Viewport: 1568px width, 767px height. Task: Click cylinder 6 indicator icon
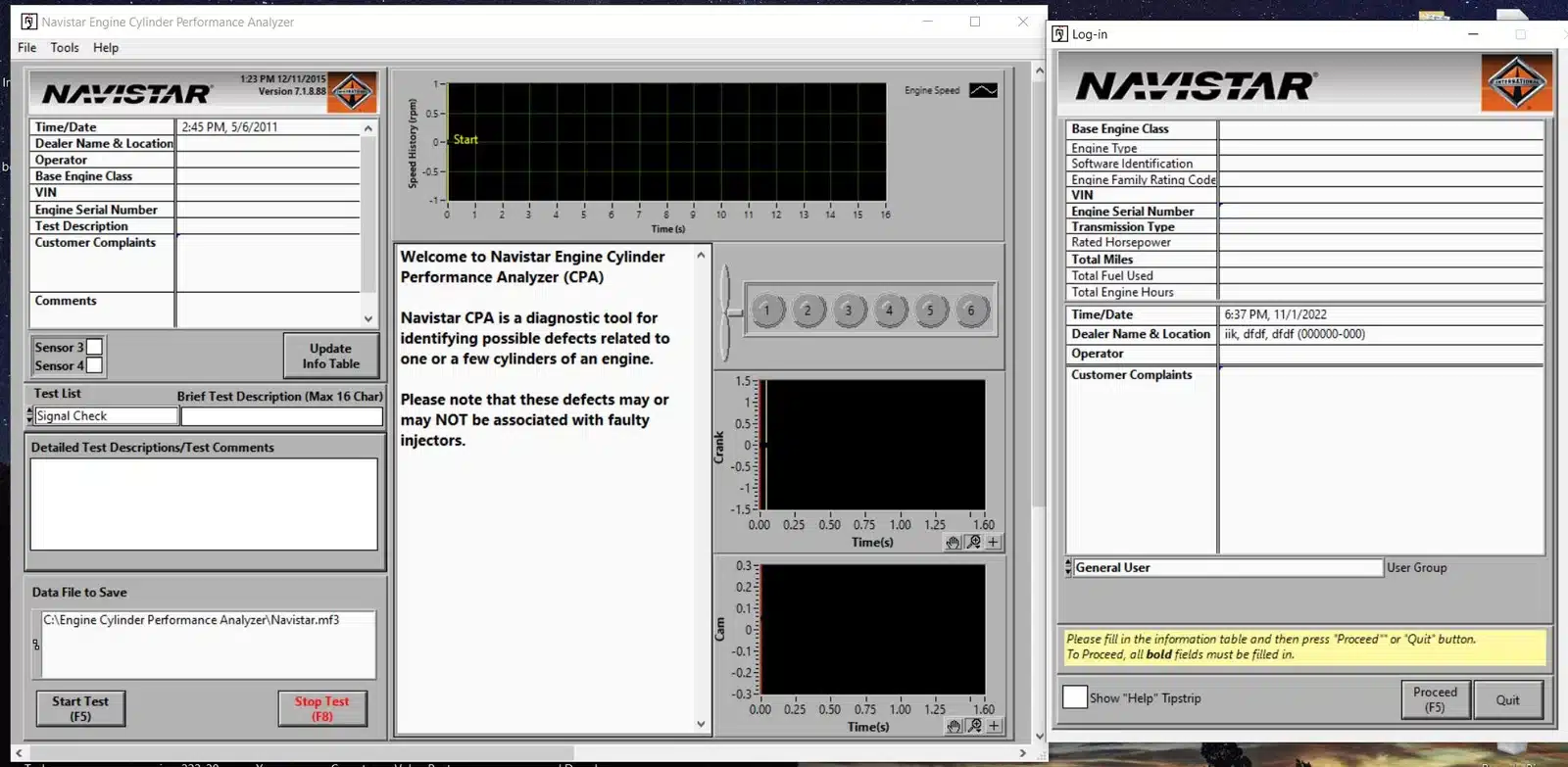pos(971,311)
